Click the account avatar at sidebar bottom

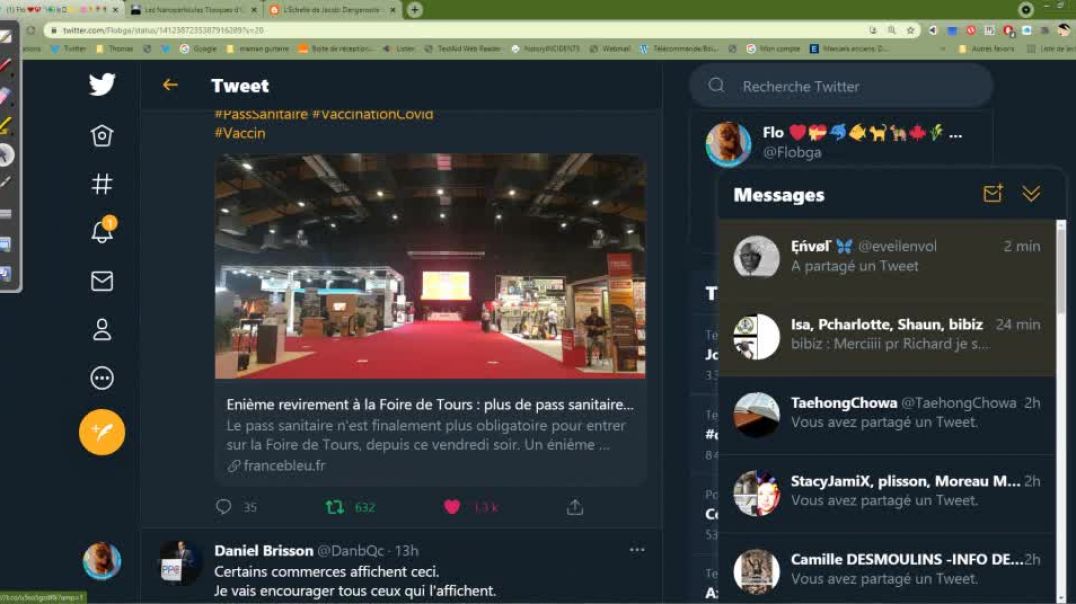pos(102,561)
